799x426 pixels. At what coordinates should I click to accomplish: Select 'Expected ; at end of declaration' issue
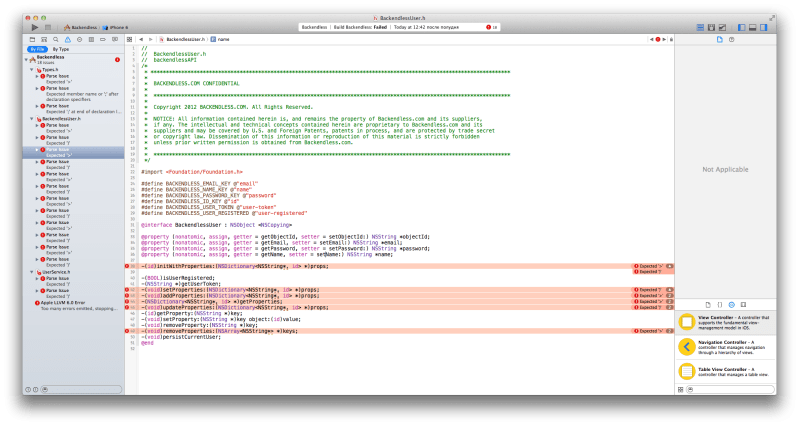click(x=74, y=109)
